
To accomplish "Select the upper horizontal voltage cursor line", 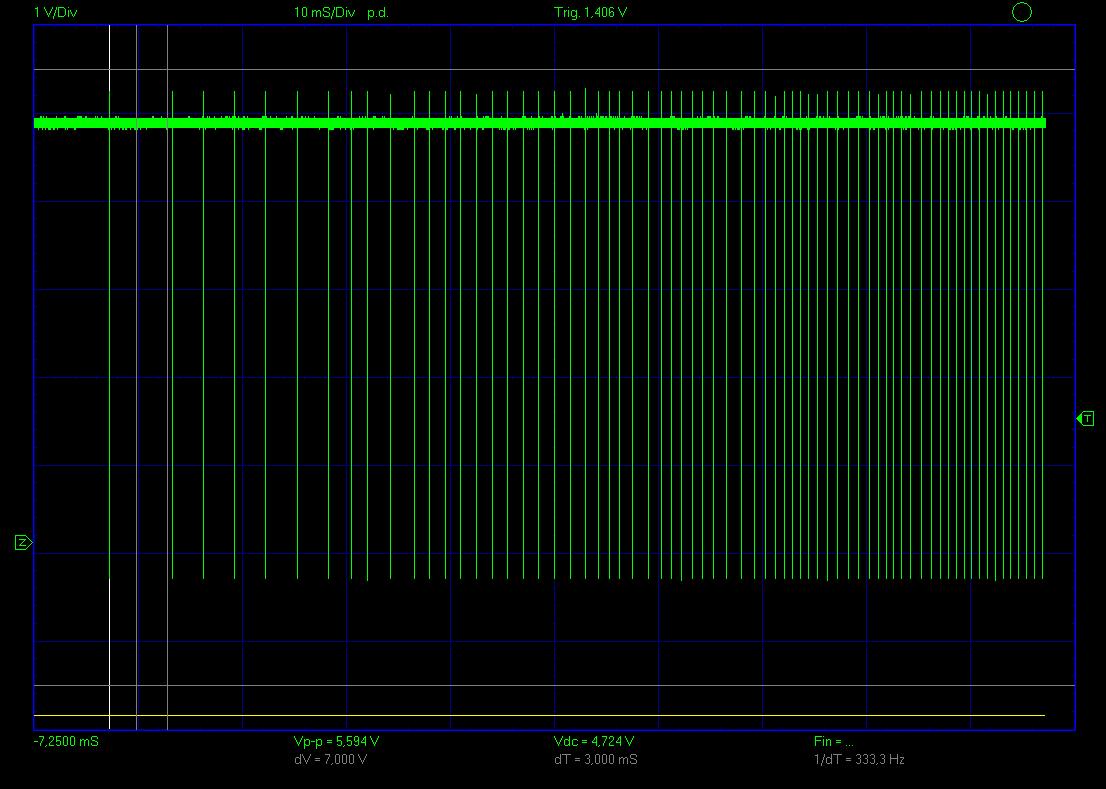I will 554,69.
